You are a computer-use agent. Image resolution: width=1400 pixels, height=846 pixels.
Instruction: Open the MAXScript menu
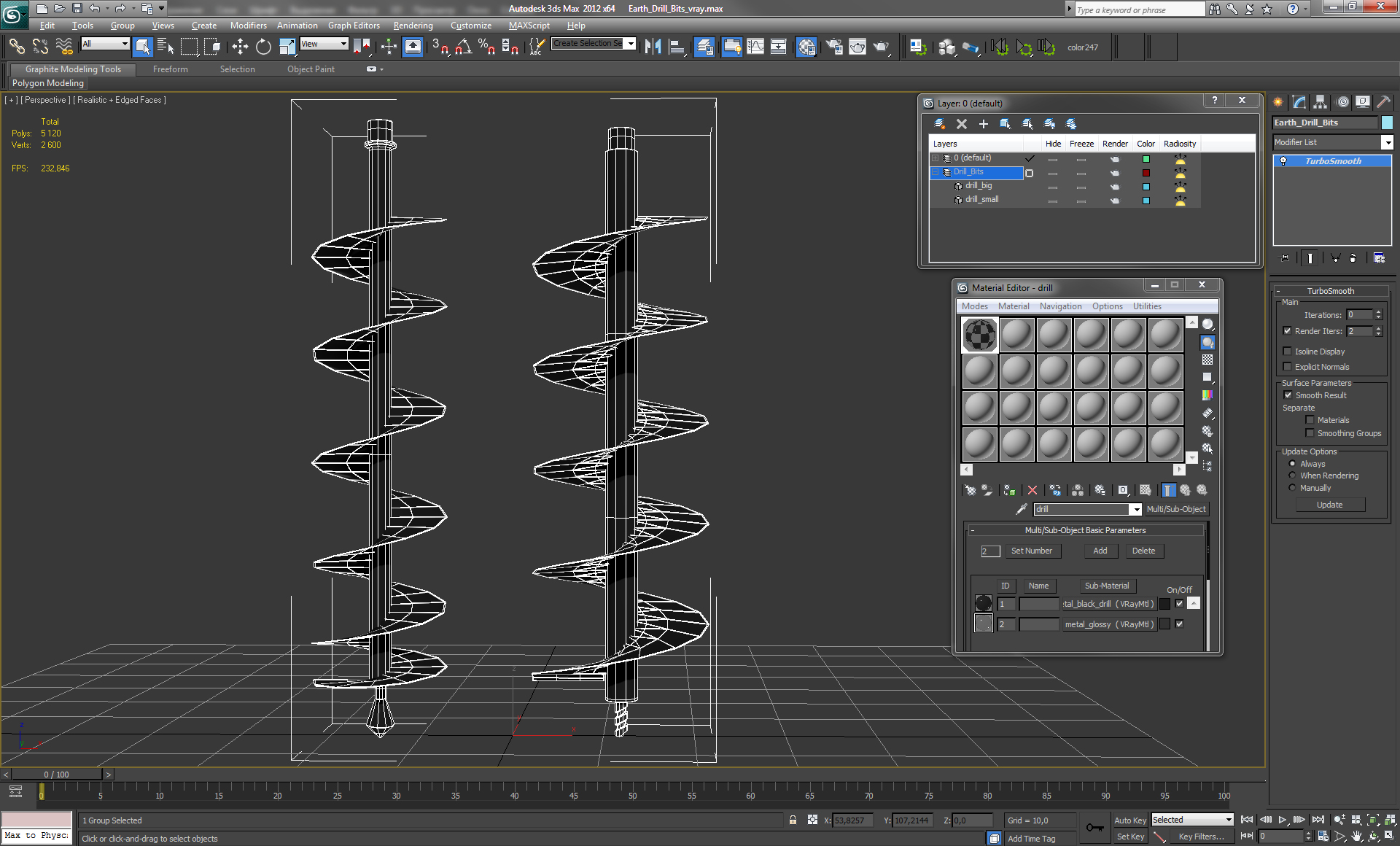[529, 26]
